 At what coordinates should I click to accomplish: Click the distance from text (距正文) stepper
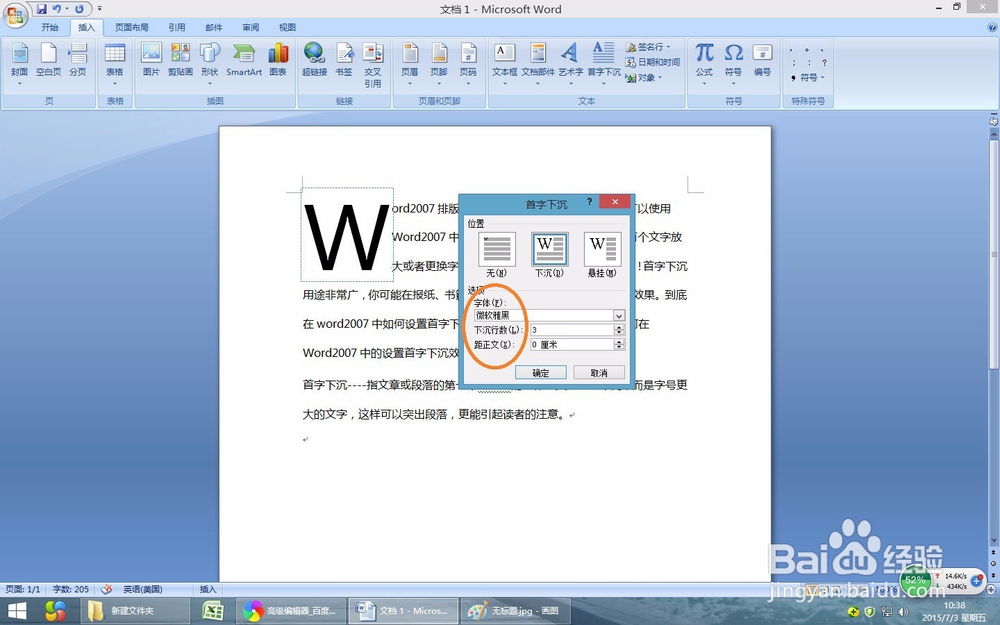[x=619, y=344]
